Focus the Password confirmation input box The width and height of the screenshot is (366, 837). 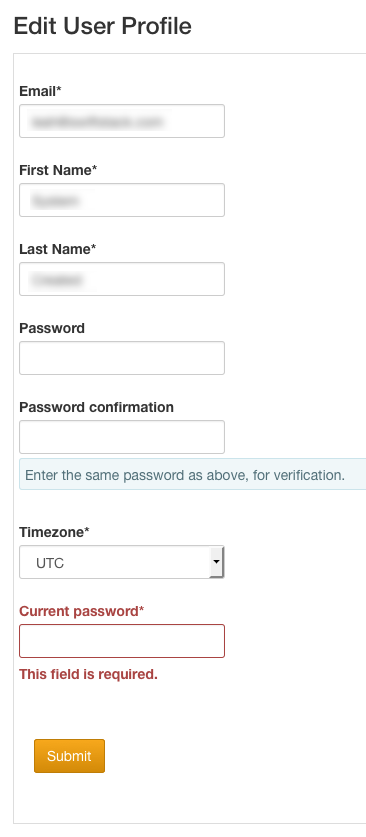pos(122,437)
